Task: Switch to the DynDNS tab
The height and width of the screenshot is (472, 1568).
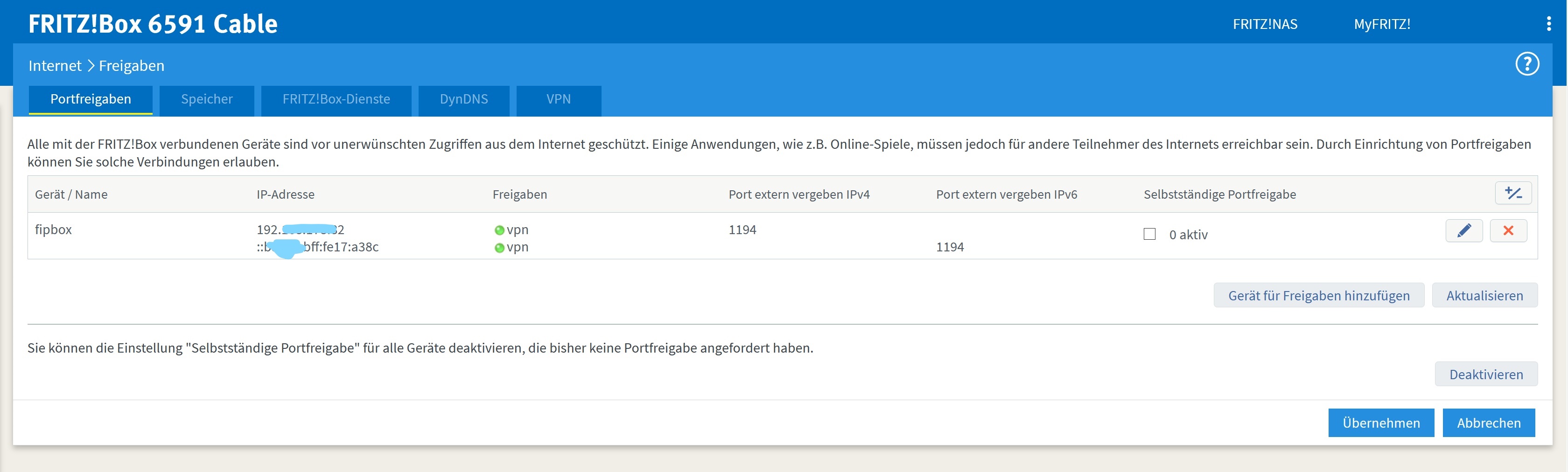Action: pyautogui.click(x=464, y=99)
